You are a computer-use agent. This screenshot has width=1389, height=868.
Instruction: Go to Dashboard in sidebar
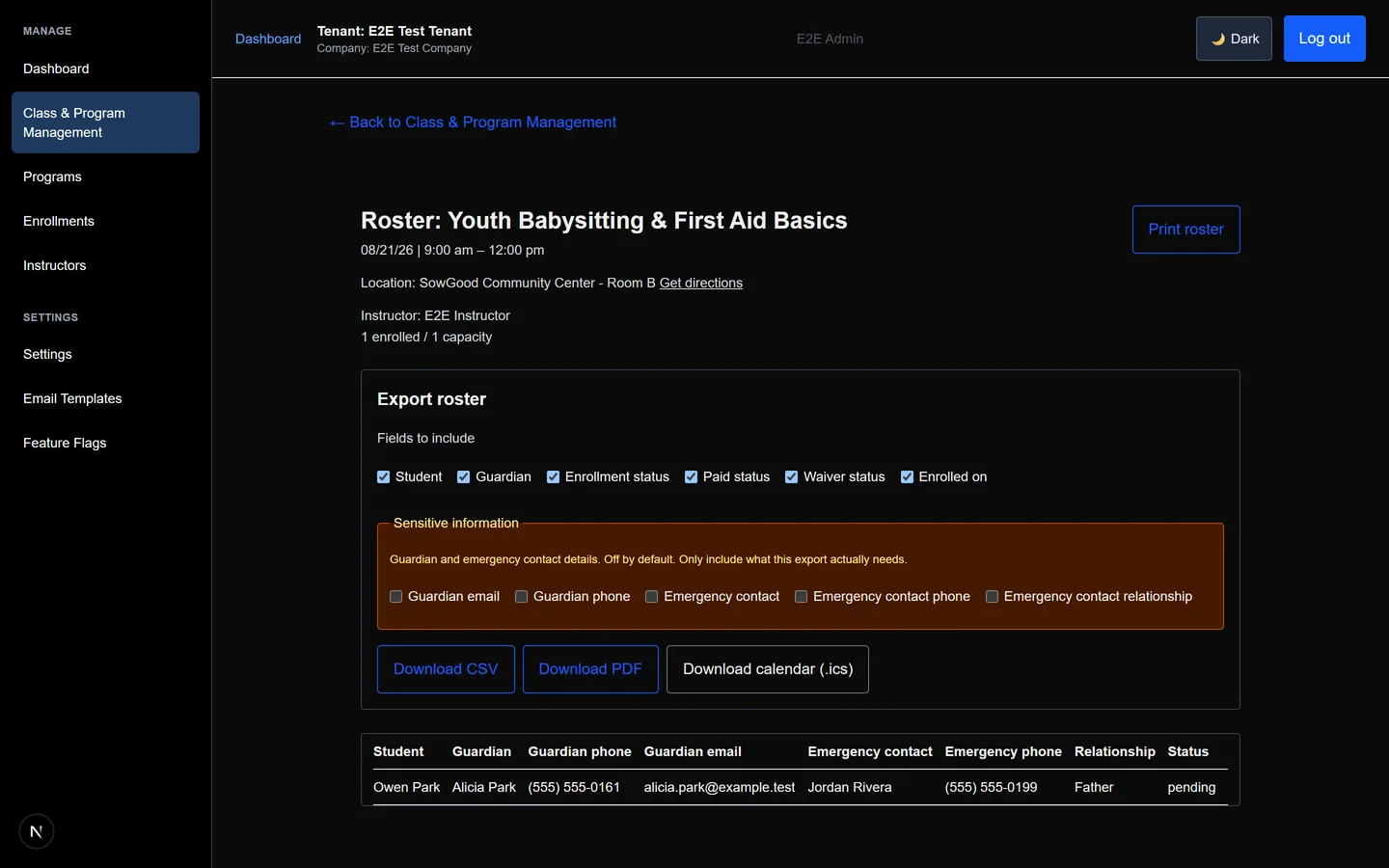[105, 68]
